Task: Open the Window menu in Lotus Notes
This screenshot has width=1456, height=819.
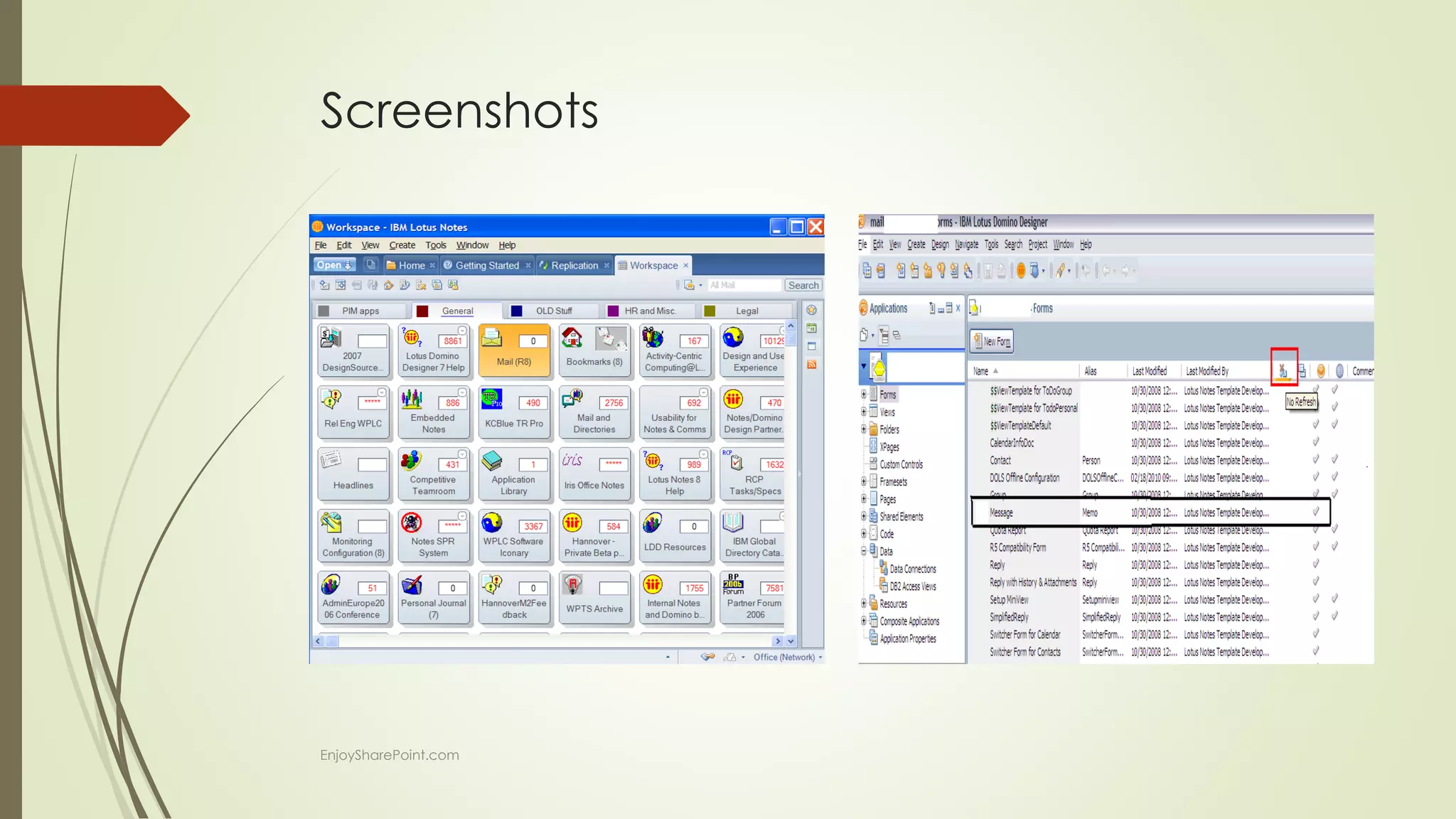Action: [x=472, y=245]
